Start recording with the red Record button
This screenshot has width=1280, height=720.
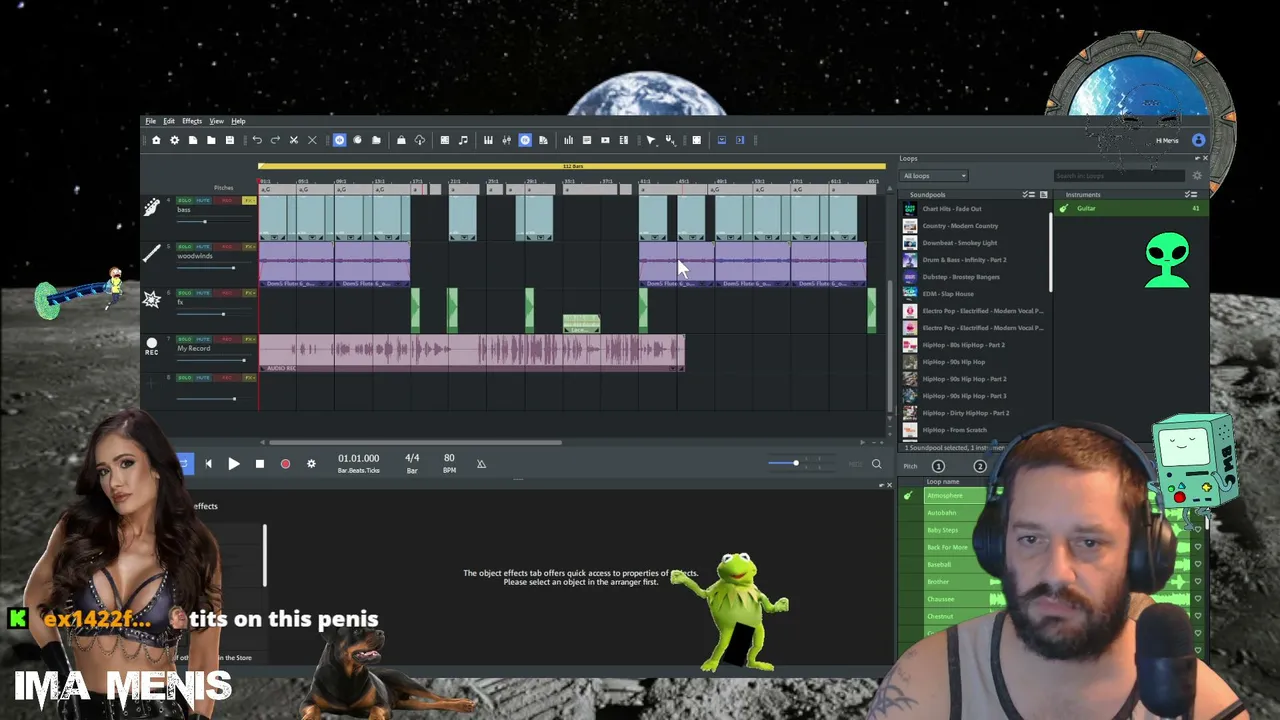tap(285, 464)
